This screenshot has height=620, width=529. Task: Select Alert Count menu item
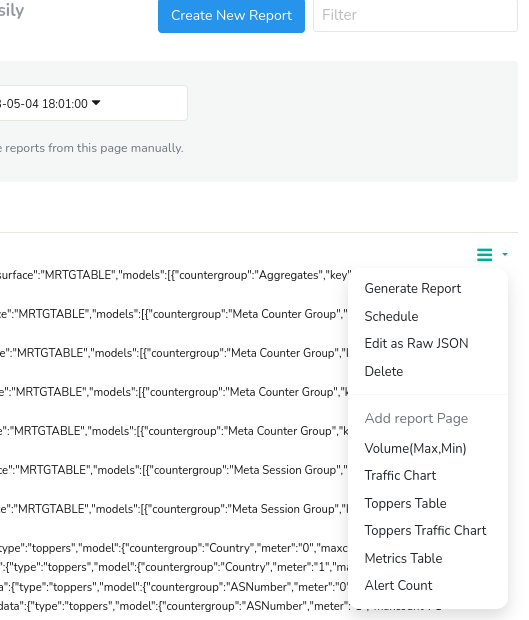coord(399,585)
